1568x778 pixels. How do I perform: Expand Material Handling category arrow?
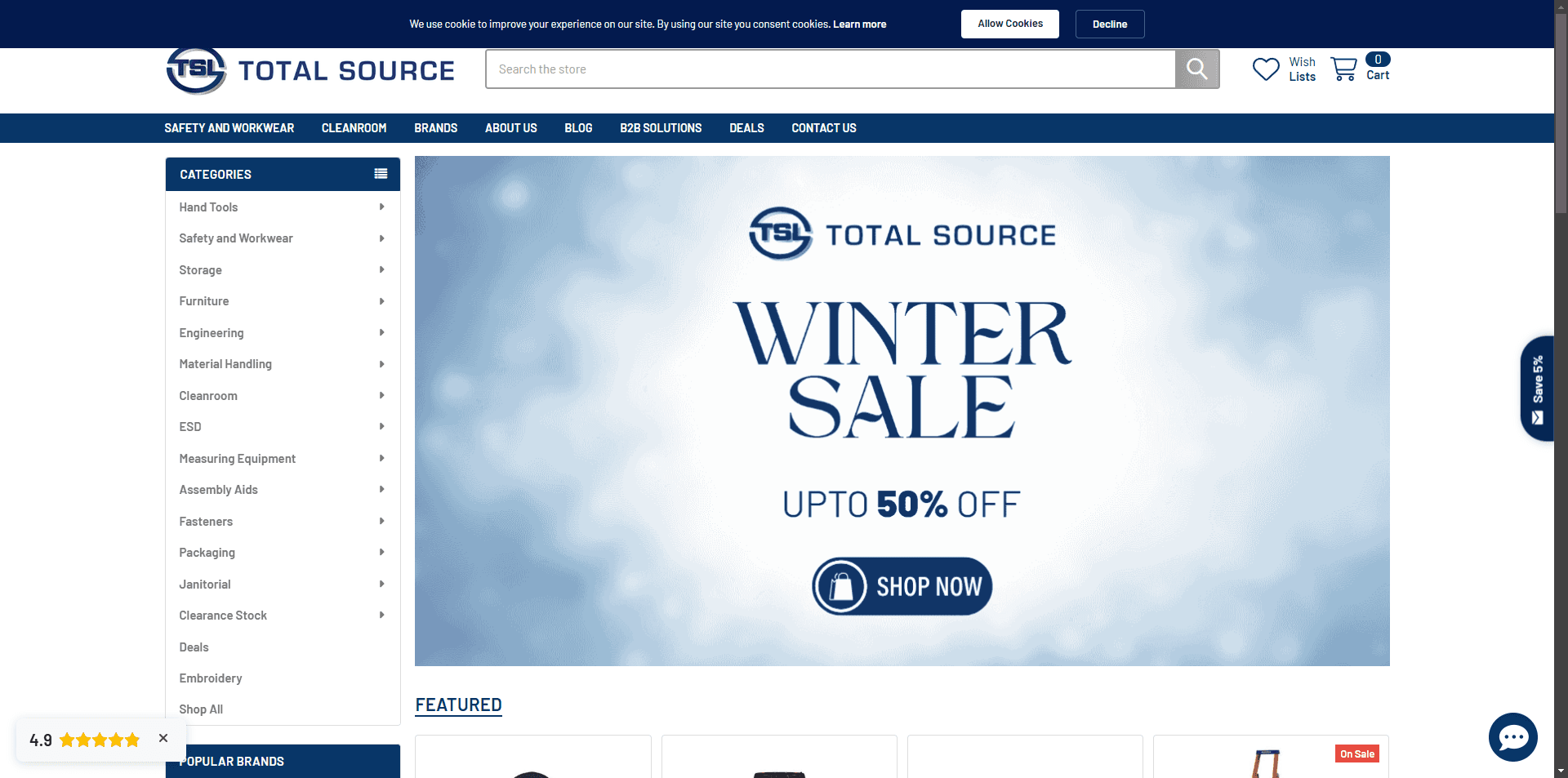coord(381,364)
